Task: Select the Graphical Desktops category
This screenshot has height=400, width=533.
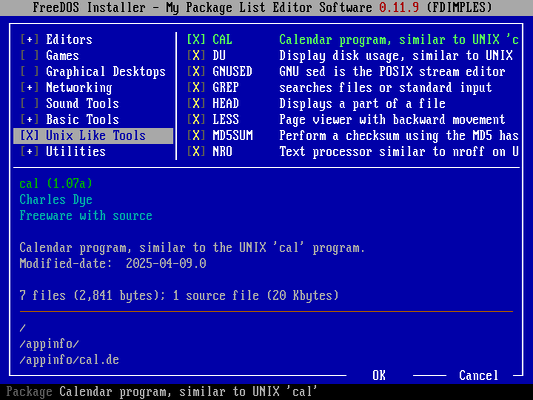Action: (x=106, y=72)
